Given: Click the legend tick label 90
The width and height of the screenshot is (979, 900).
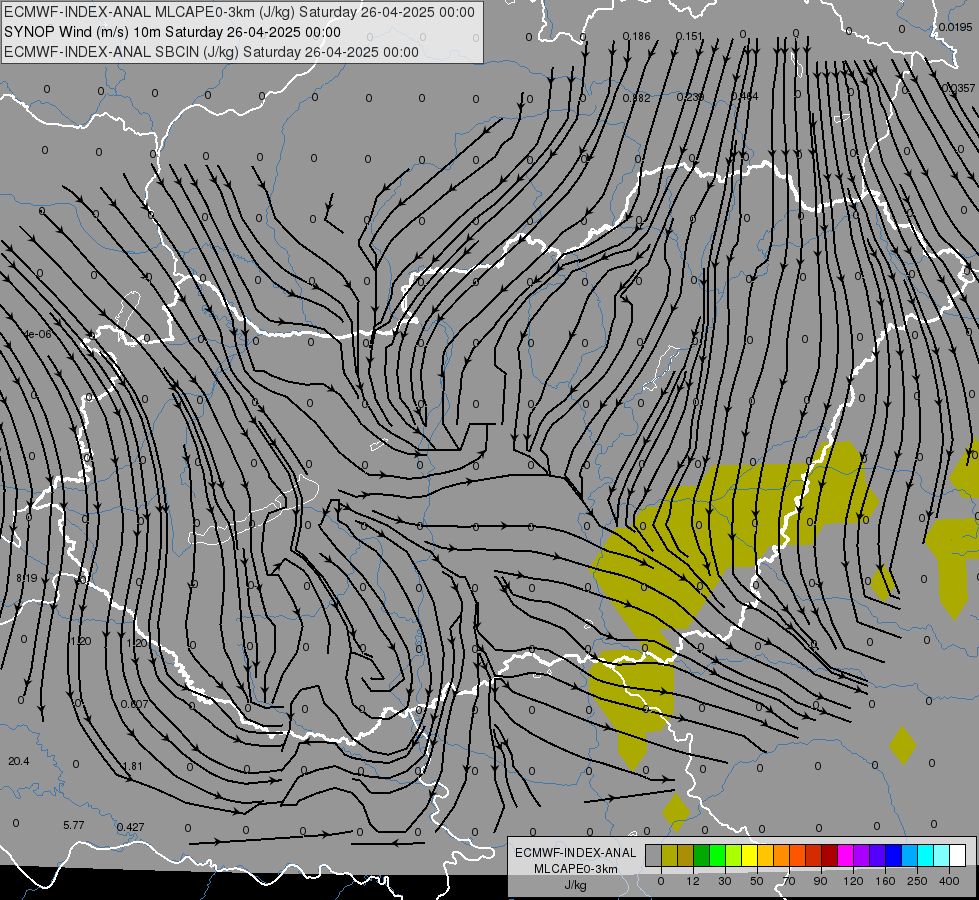Looking at the screenshot, I should [821, 881].
